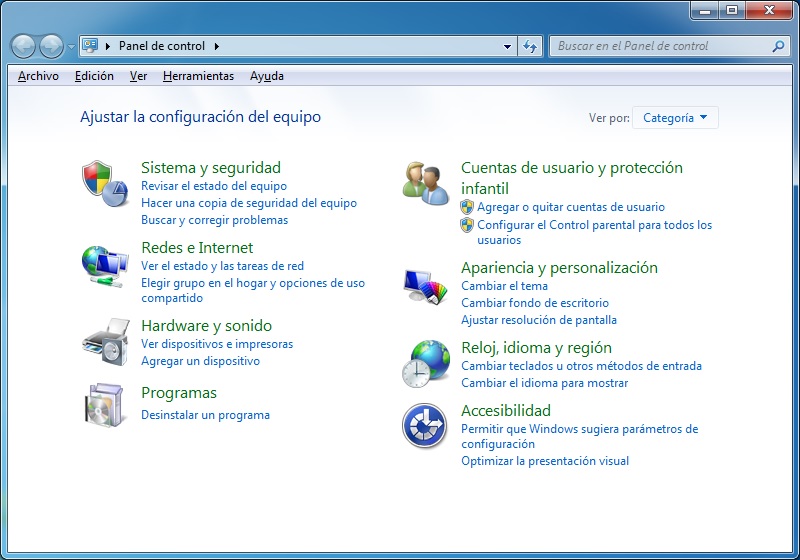Click Ver dispositivos e impresoras
The image size is (800, 560).
pyautogui.click(x=217, y=344)
